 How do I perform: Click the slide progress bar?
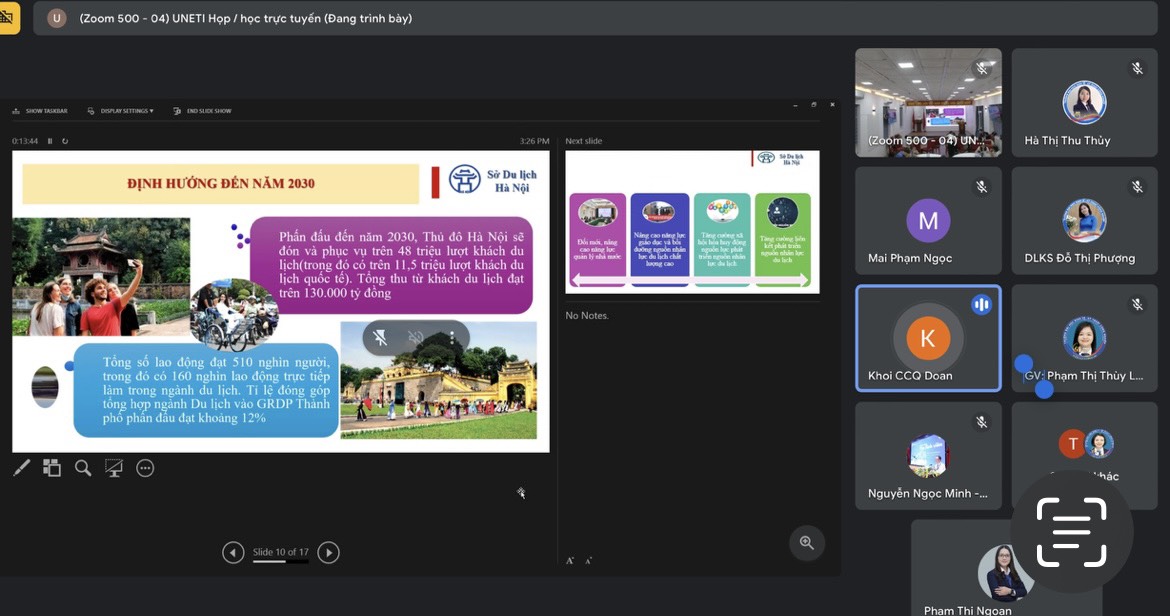pyautogui.click(x=280, y=562)
